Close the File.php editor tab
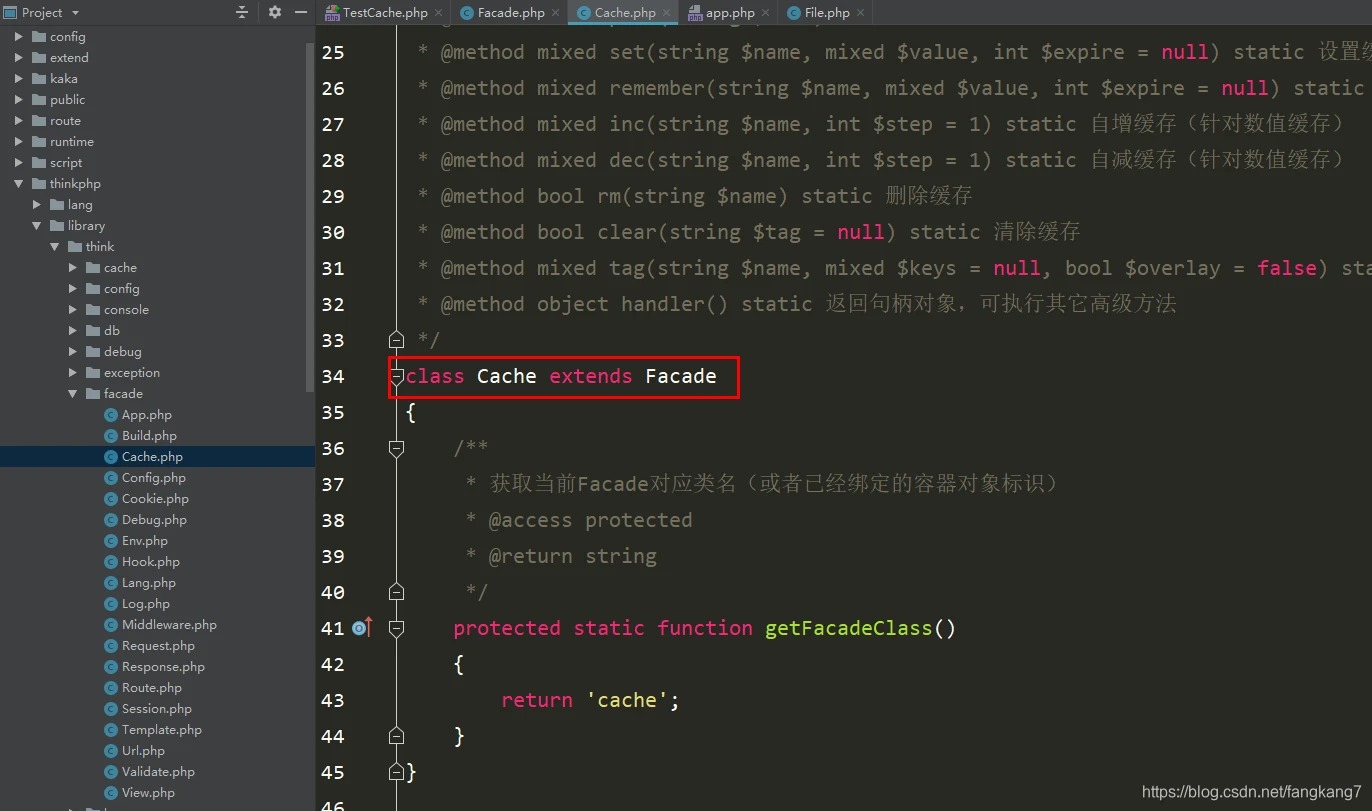The height and width of the screenshot is (811, 1372). (861, 13)
